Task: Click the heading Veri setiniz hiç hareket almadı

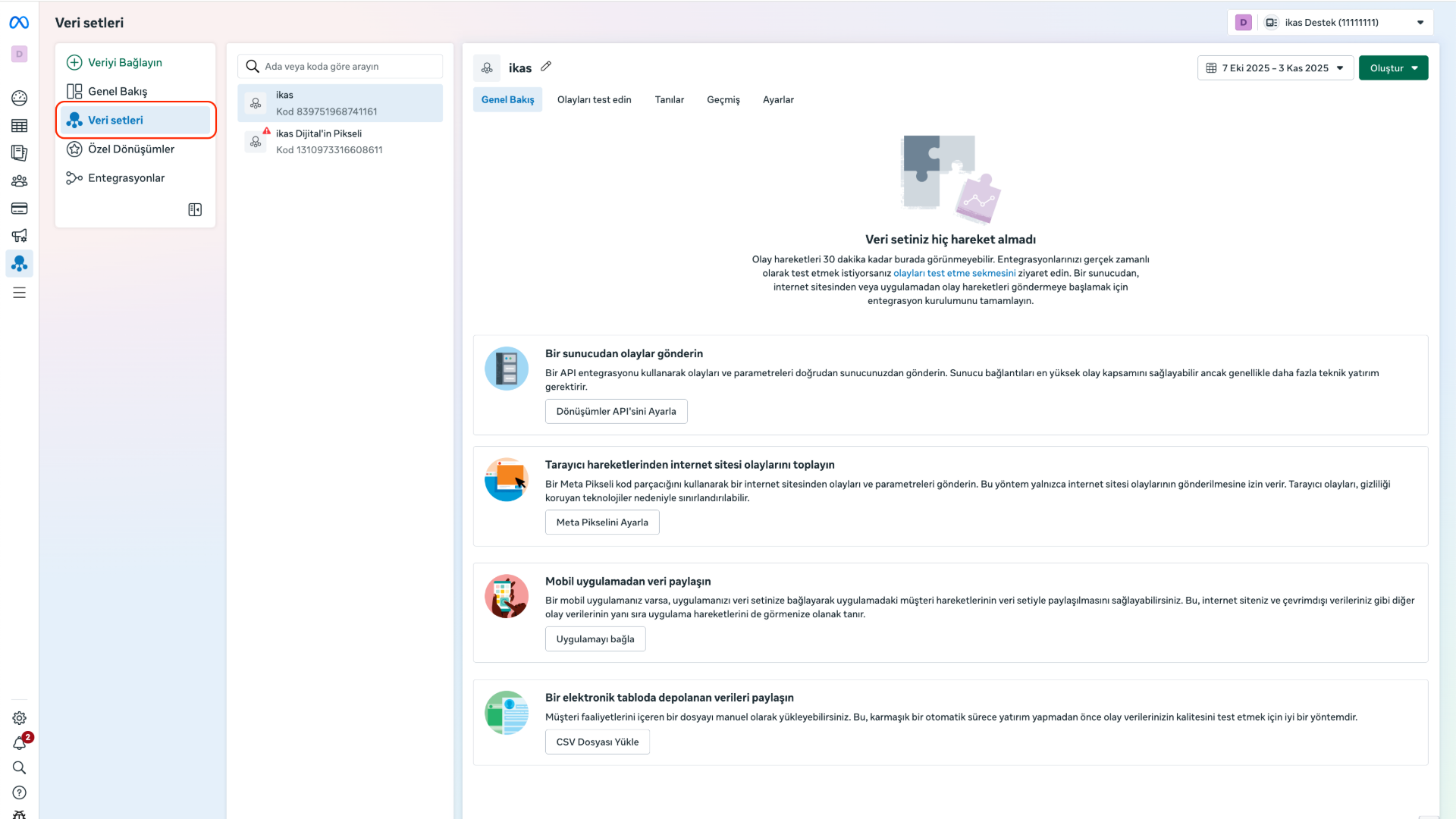Action: pos(950,240)
